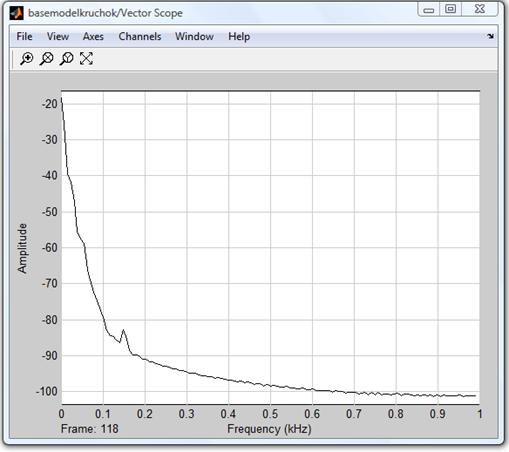Close the Vector Scope window
Screen dimensions: 509x452
(480, 9)
